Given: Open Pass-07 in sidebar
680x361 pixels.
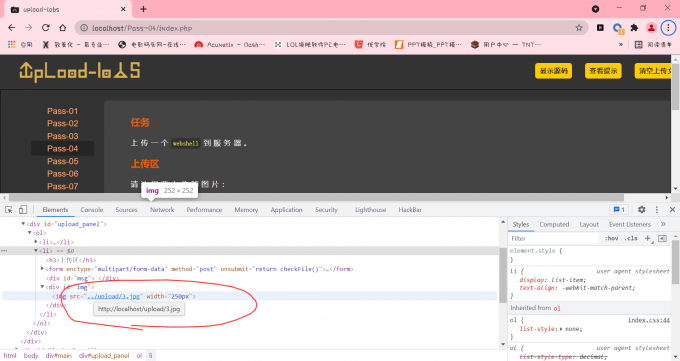Looking at the screenshot, I should tap(62, 186).
